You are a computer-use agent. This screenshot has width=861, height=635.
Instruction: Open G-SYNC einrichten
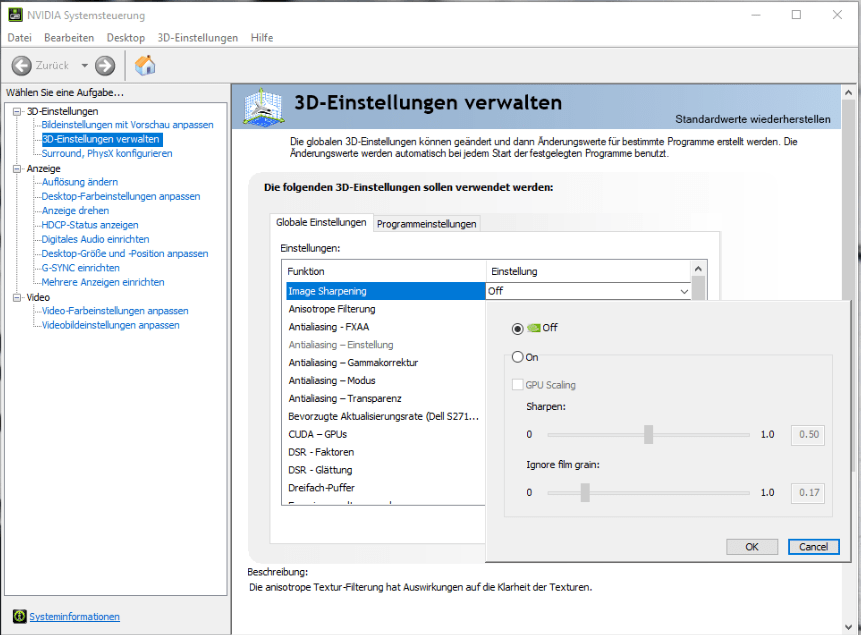[81, 268]
